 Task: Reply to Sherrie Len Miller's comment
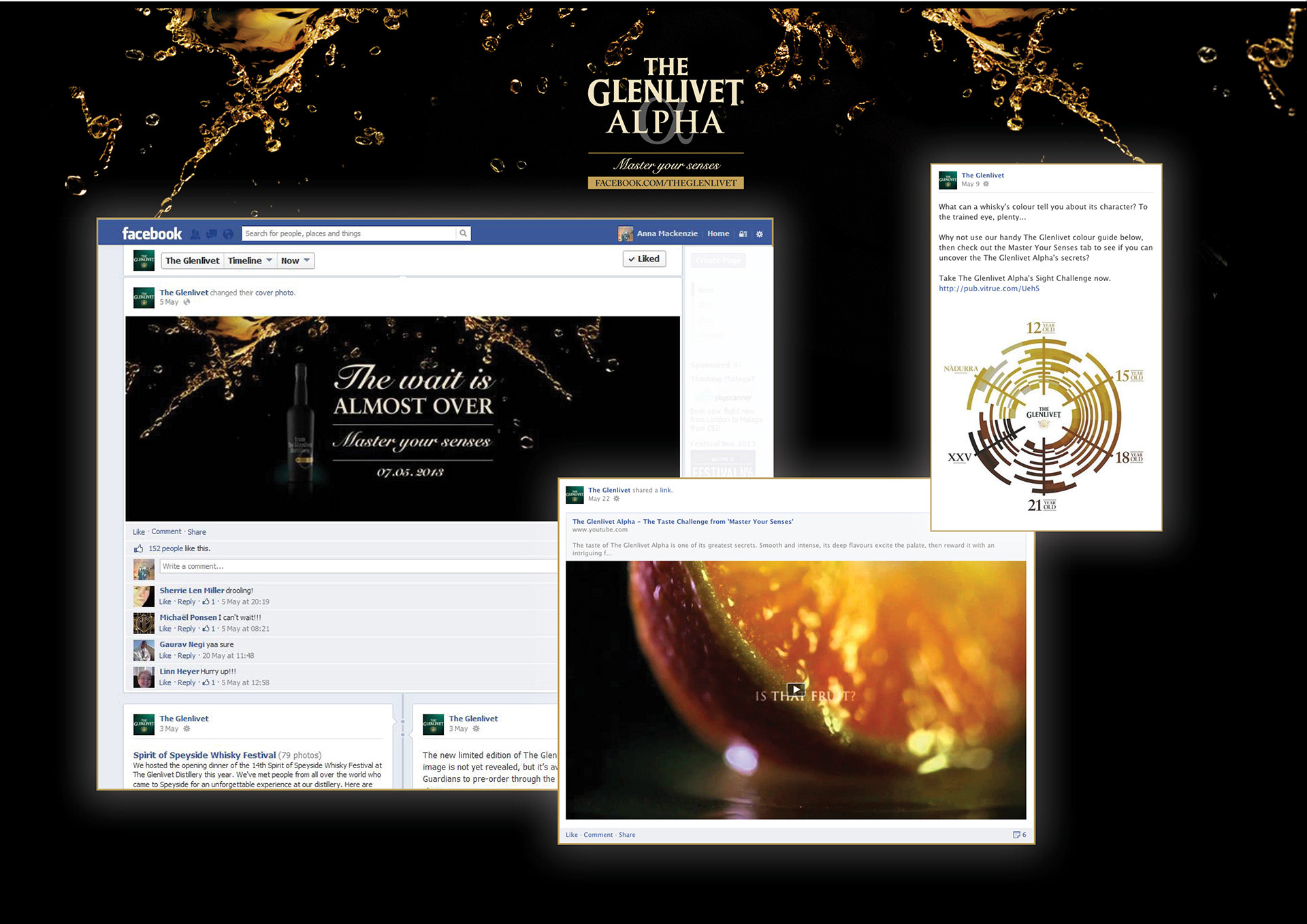187,601
